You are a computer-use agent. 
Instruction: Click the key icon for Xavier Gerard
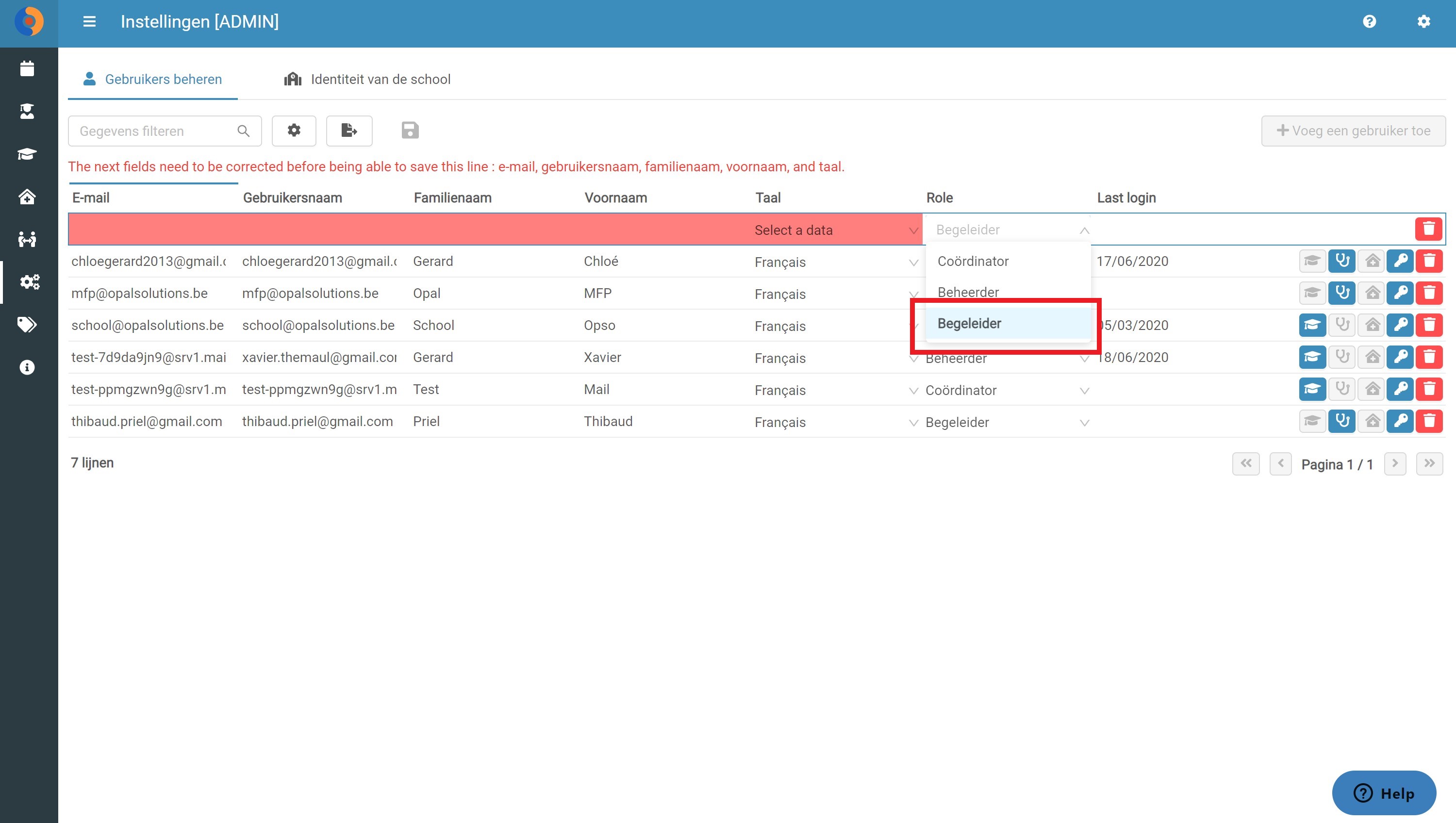click(1400, 357)
